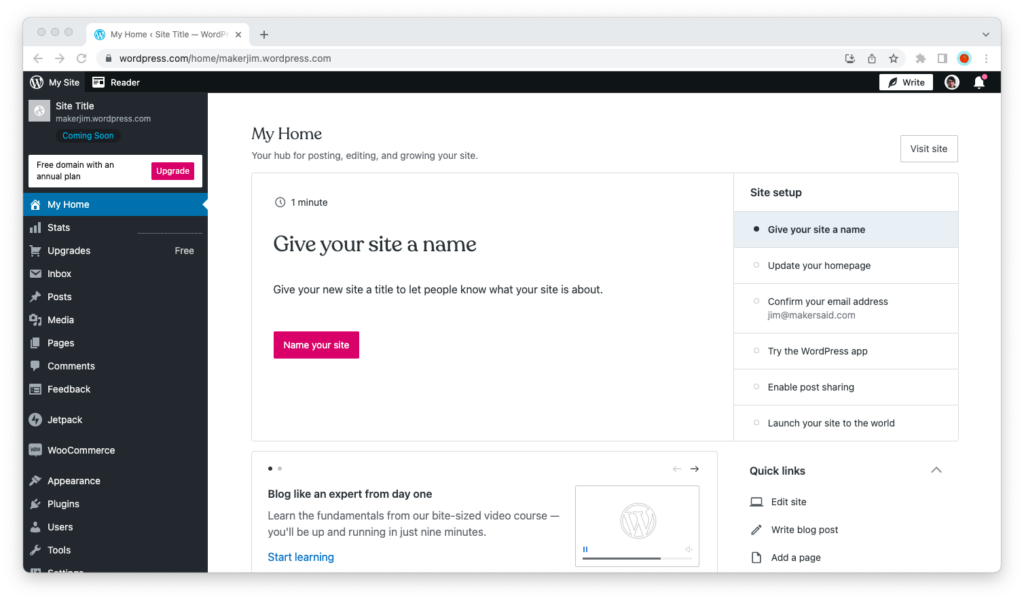Open the browser extensions puzzle icon

pyautogui.click(x=920, y=58)
